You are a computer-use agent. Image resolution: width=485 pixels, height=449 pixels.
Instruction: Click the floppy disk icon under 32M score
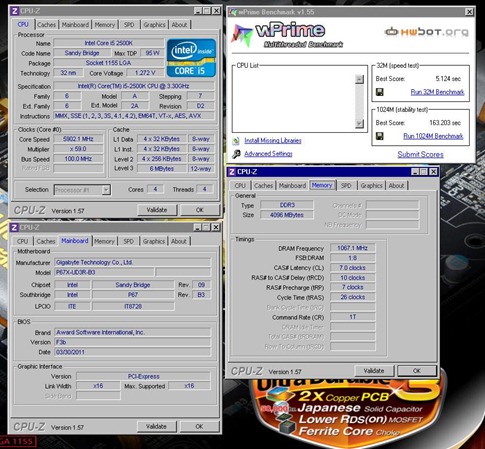379,92
